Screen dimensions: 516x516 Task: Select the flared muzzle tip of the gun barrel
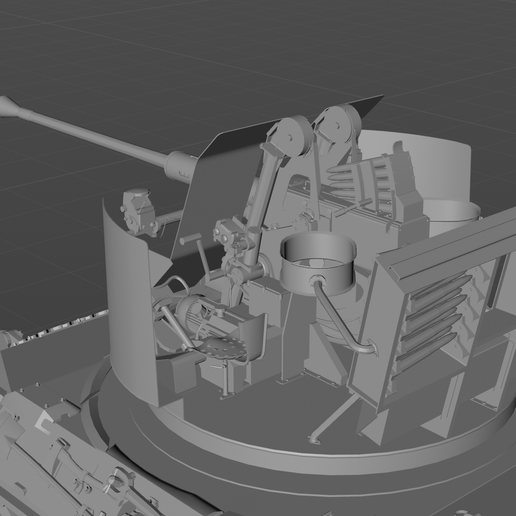(x=9, y=106)
